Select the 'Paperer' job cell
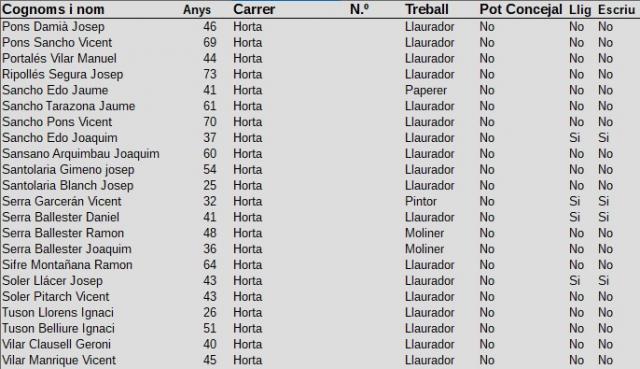640x369 pixels. click(426, 90)
